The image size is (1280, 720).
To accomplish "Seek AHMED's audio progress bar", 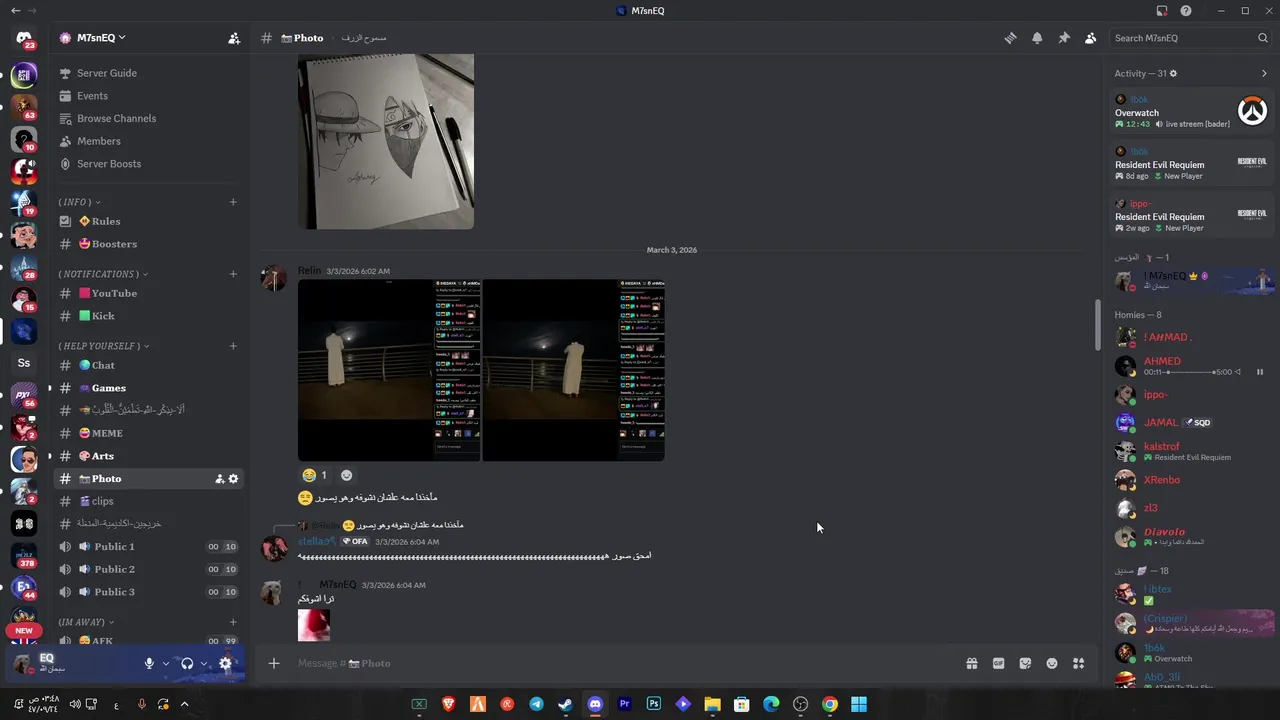I will pyautogui.click(x=1190, y=372).
